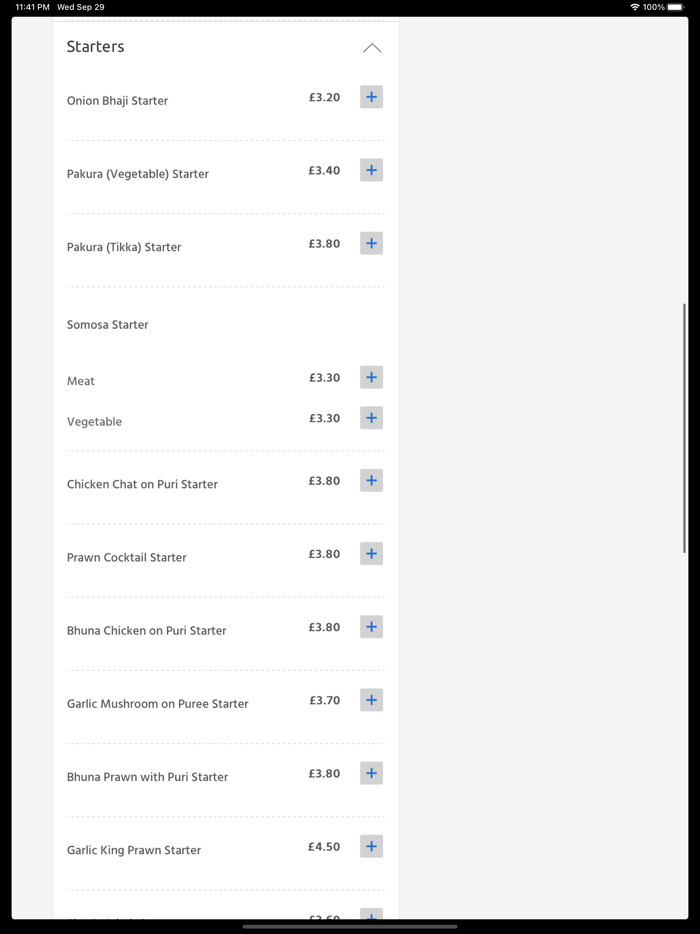Viewport: 700px width, 934px height.
Task: Add Garlic Mushroom on Puree Starter
Action: tap(371, 700)
